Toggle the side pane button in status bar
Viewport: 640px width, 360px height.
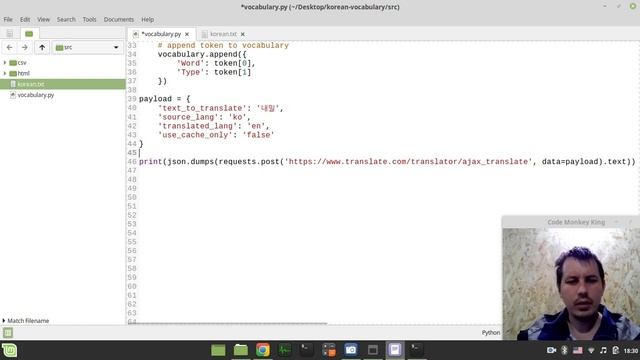[x=8, y=333]
